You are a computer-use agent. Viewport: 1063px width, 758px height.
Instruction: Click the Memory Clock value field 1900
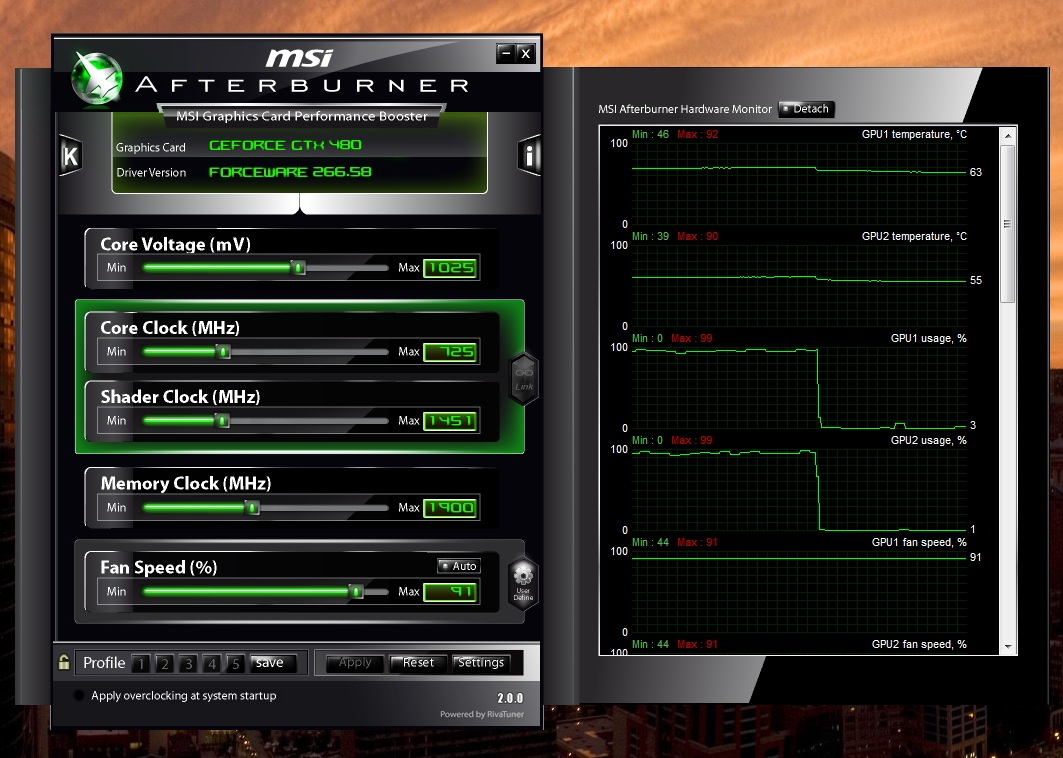(x=451, y=508)
